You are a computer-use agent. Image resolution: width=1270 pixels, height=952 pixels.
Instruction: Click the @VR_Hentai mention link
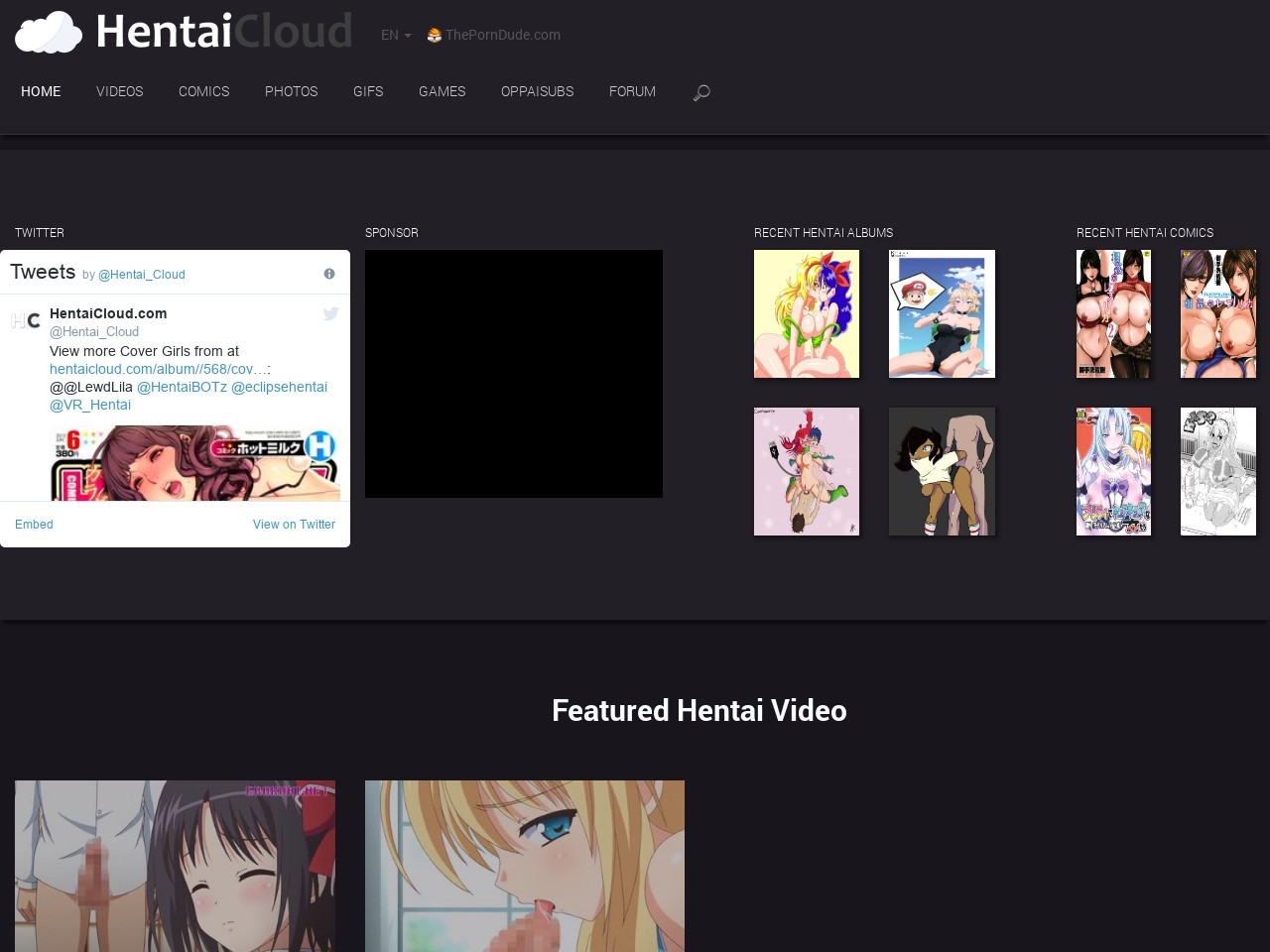[x=90, y=405]
